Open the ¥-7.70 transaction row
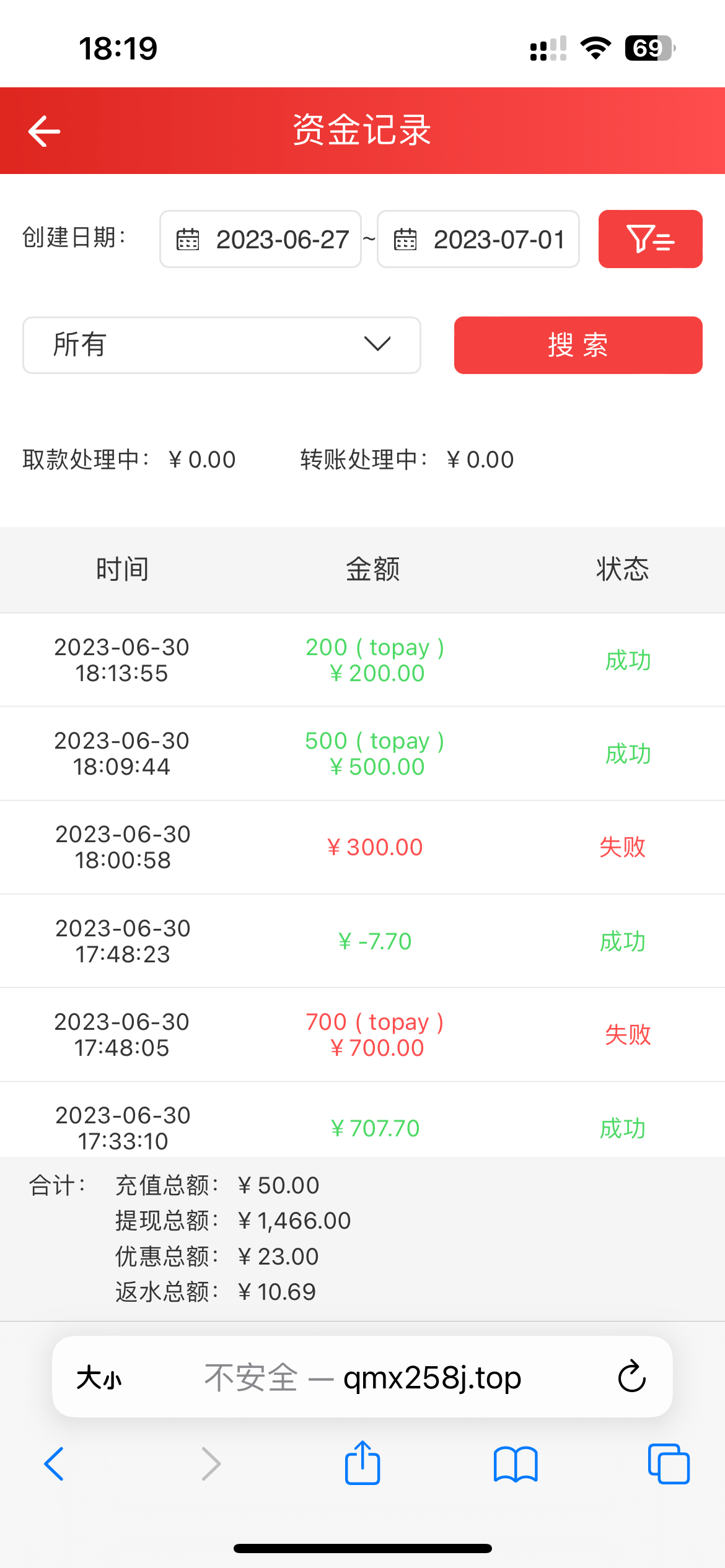725x1568 pixels. pos(362,941)
